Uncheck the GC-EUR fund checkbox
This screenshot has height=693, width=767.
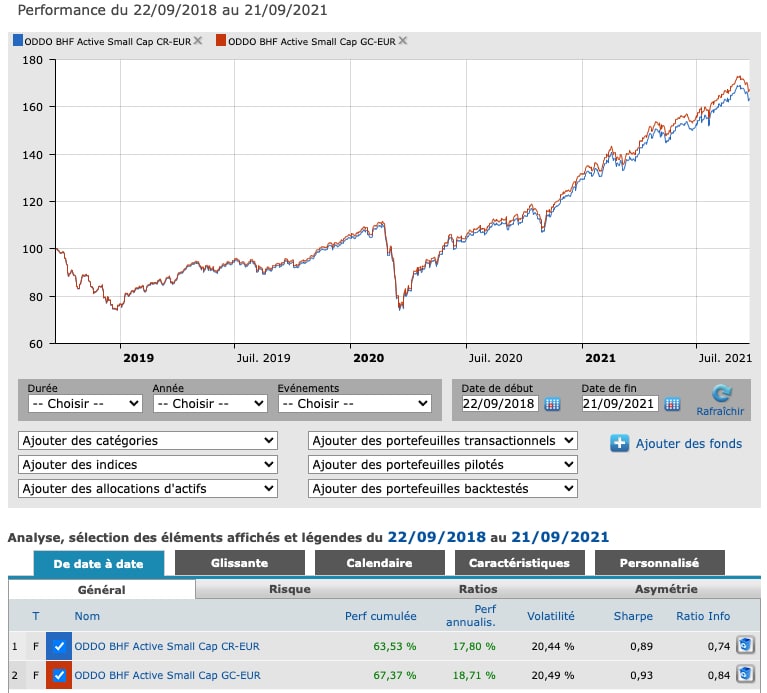click(x=59, y=675)
